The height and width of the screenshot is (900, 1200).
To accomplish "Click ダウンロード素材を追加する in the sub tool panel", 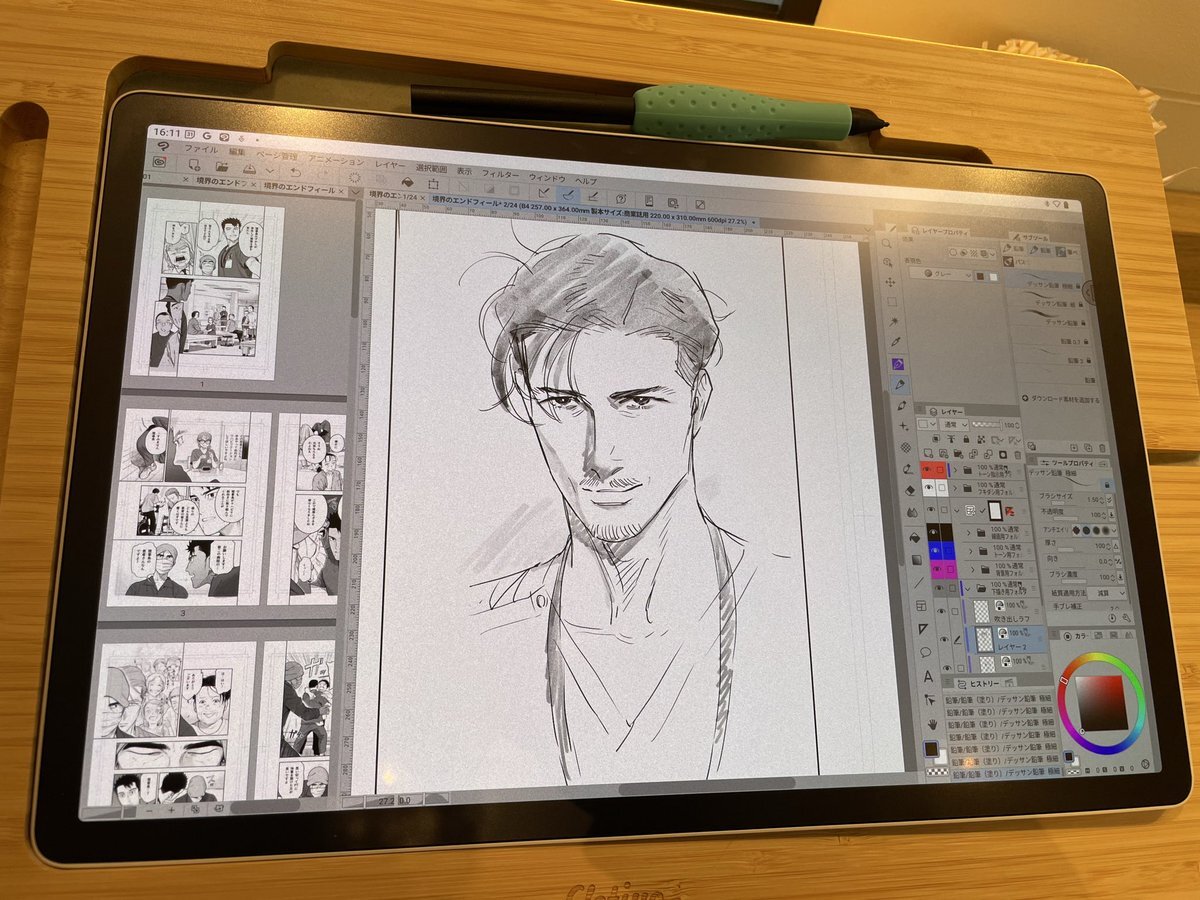I will (1065, 398).
